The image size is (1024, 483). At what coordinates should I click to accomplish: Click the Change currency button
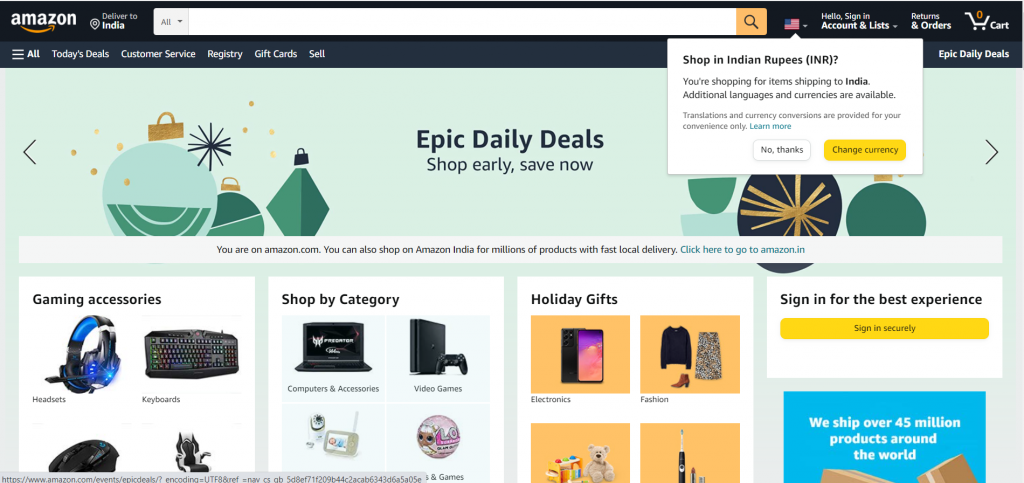[x=865, y=150]
